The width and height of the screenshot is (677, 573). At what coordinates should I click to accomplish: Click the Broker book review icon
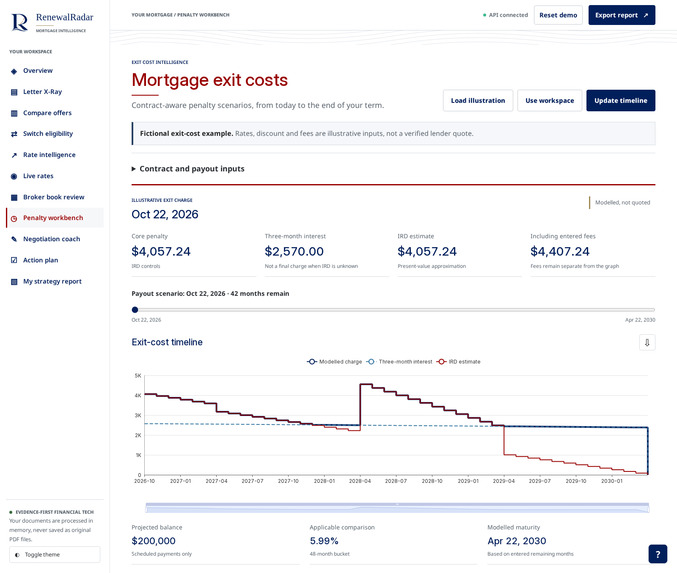click(14, 197)
